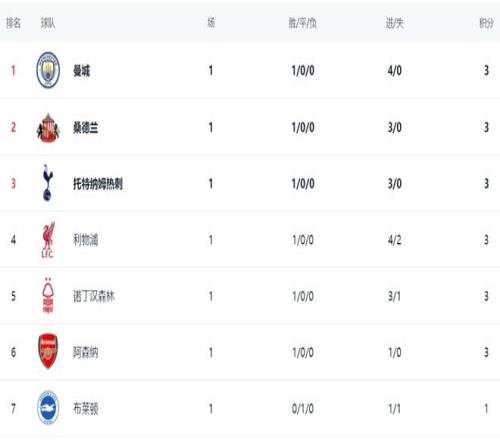Screen dimensions: 500x440
Task: Click the Liverpool LFC crest
Action: 48,240
